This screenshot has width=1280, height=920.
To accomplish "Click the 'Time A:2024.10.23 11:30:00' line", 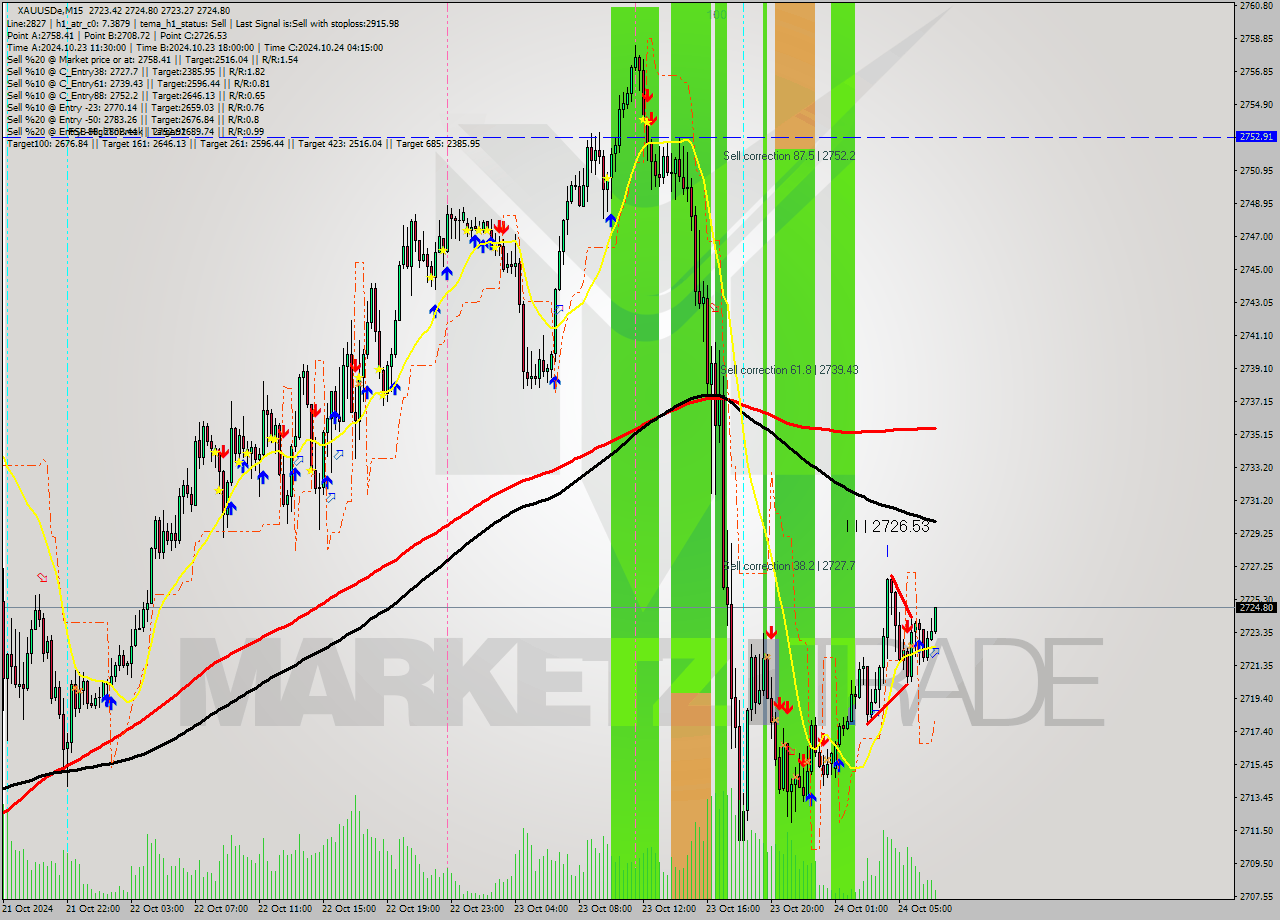I will (x=194, y=47).
